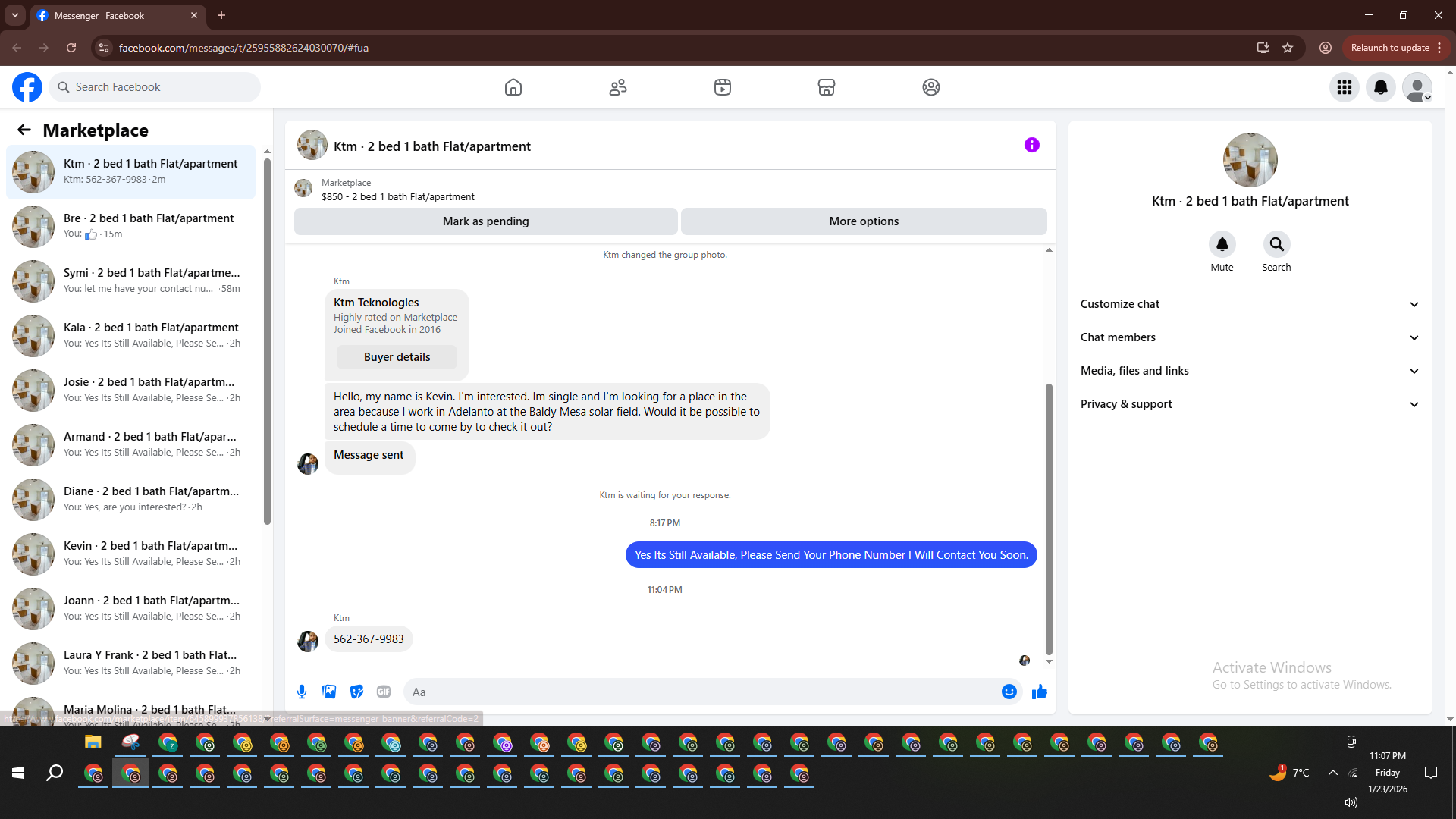
Task: Toggle the purple conversation info icon
Action: pos(1031,145)
